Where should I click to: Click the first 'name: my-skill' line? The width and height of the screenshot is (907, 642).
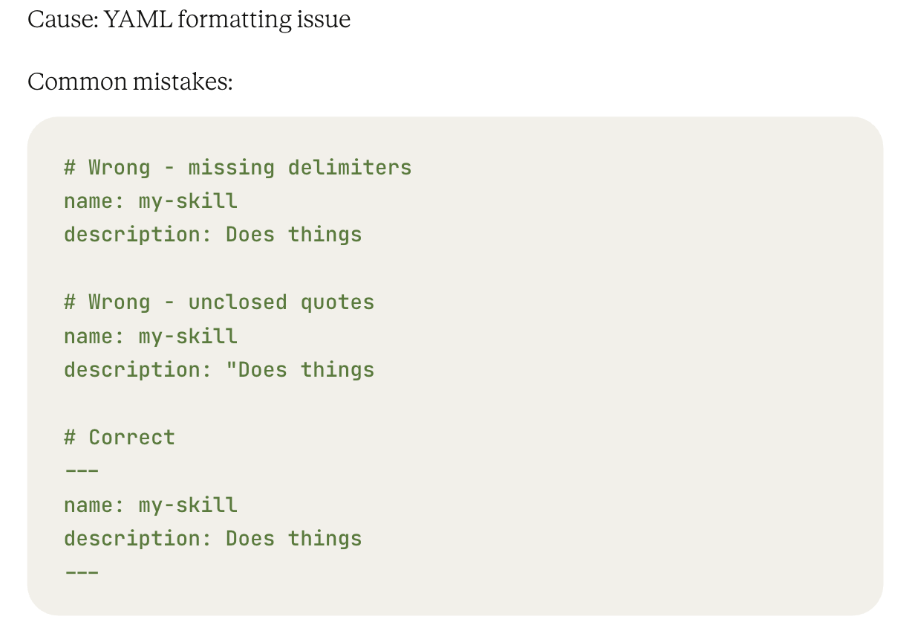pyautogui.click(x=150, y=201)
